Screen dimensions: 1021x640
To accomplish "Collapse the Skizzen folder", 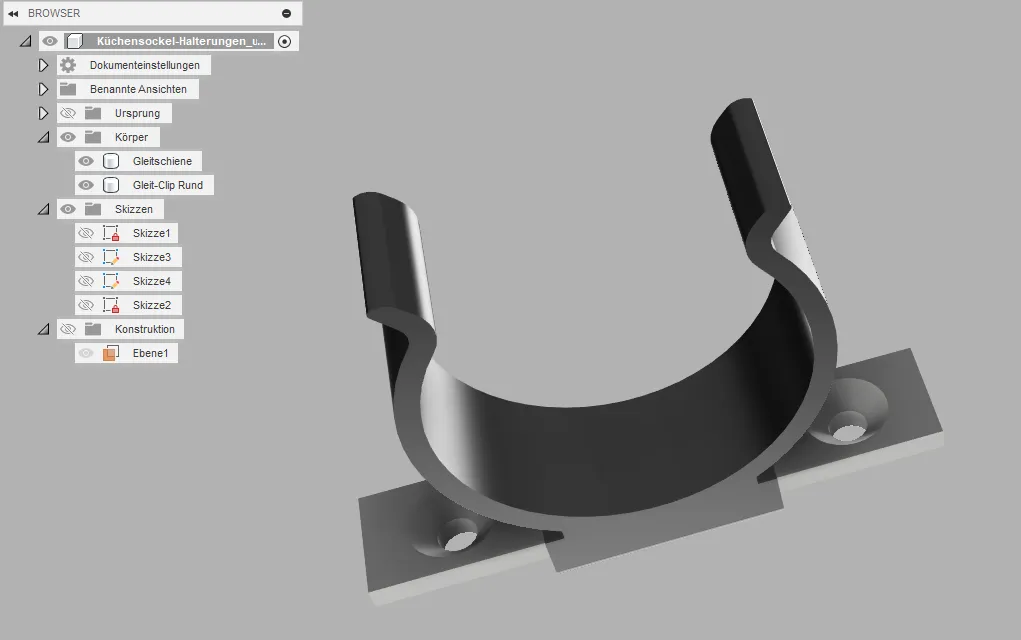I will click(x=43, y=209).
